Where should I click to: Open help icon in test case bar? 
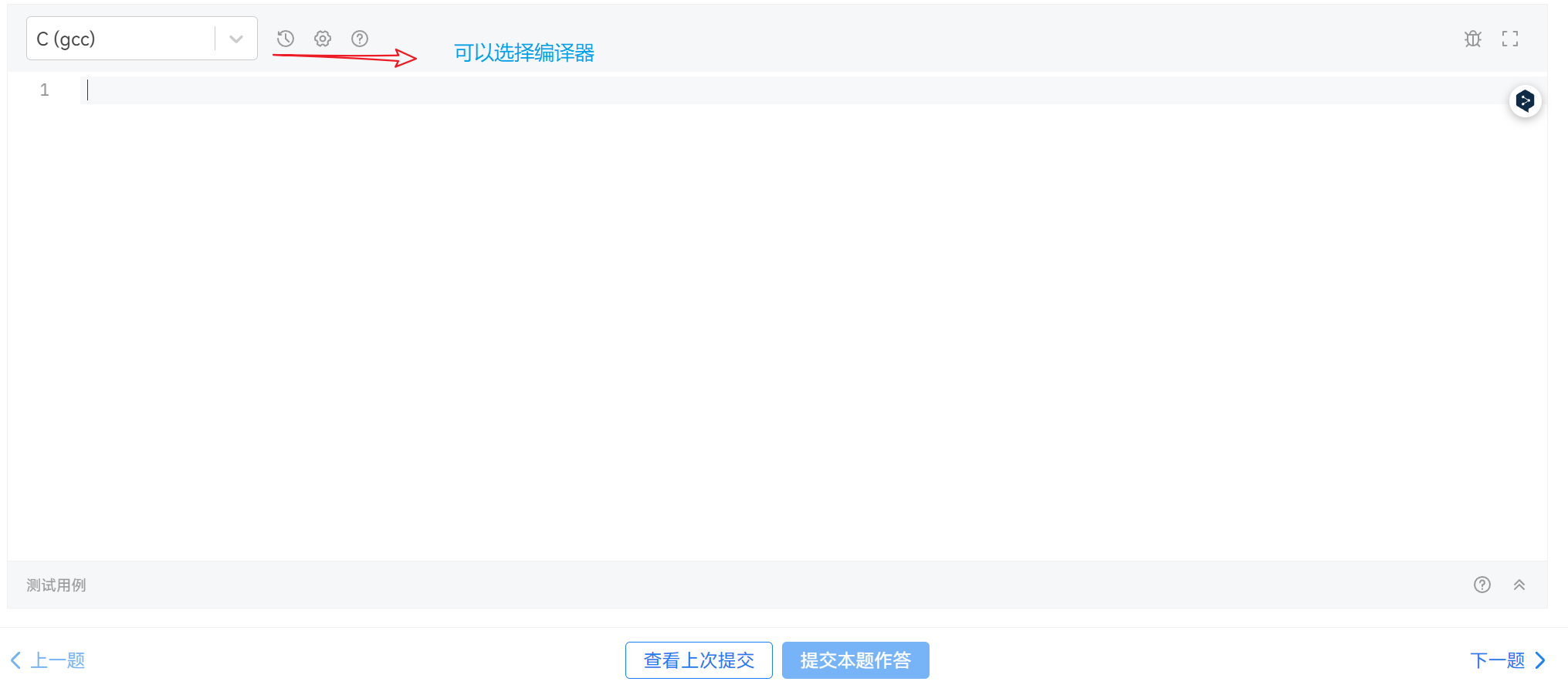point(1482,585)
